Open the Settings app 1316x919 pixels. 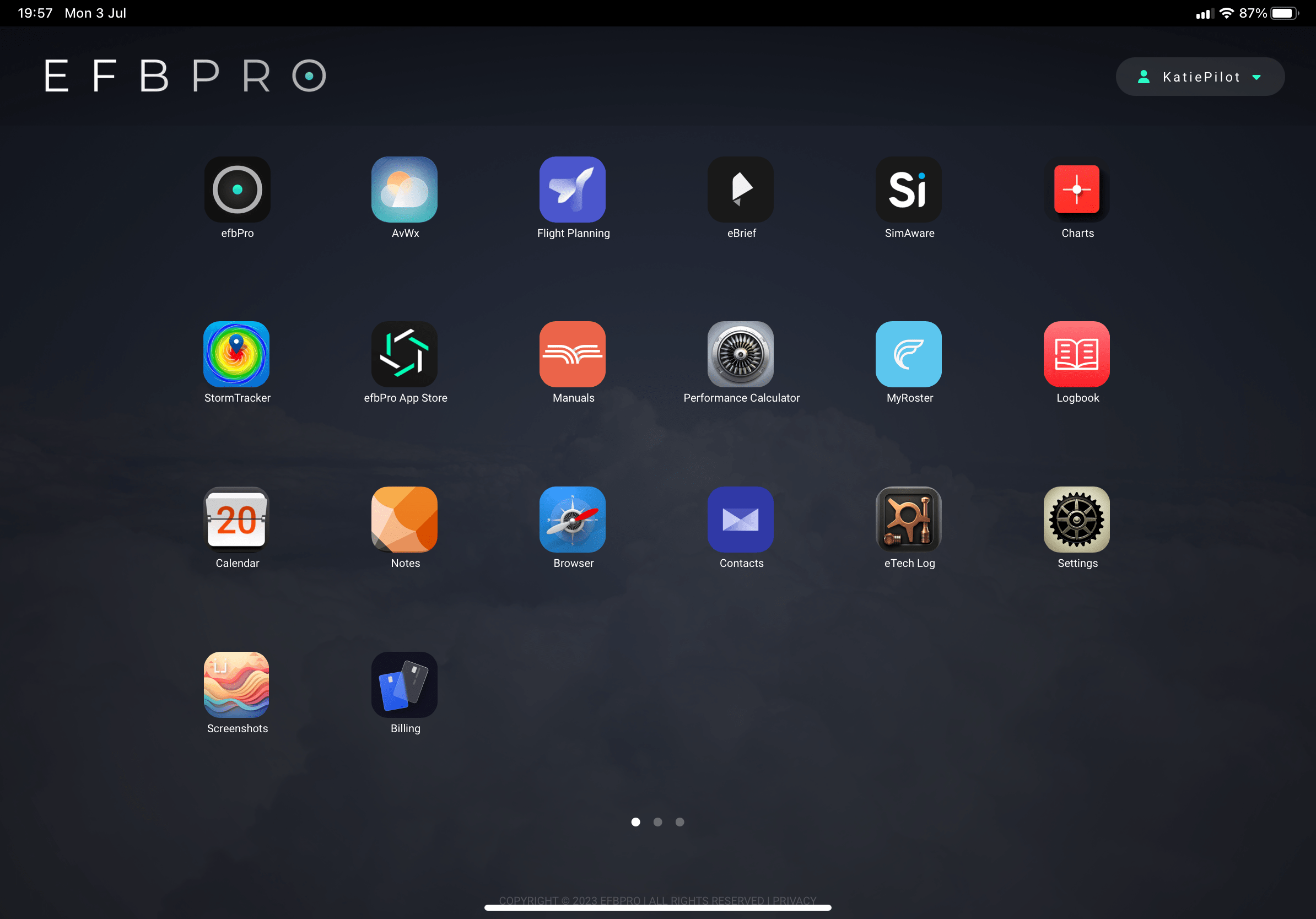(1076, 519)
